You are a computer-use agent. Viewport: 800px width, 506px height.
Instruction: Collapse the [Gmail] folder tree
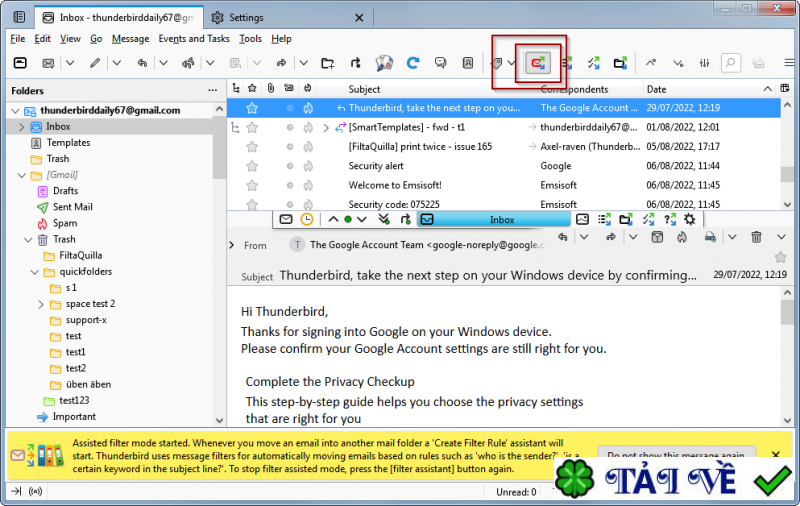tap(21, 175)
